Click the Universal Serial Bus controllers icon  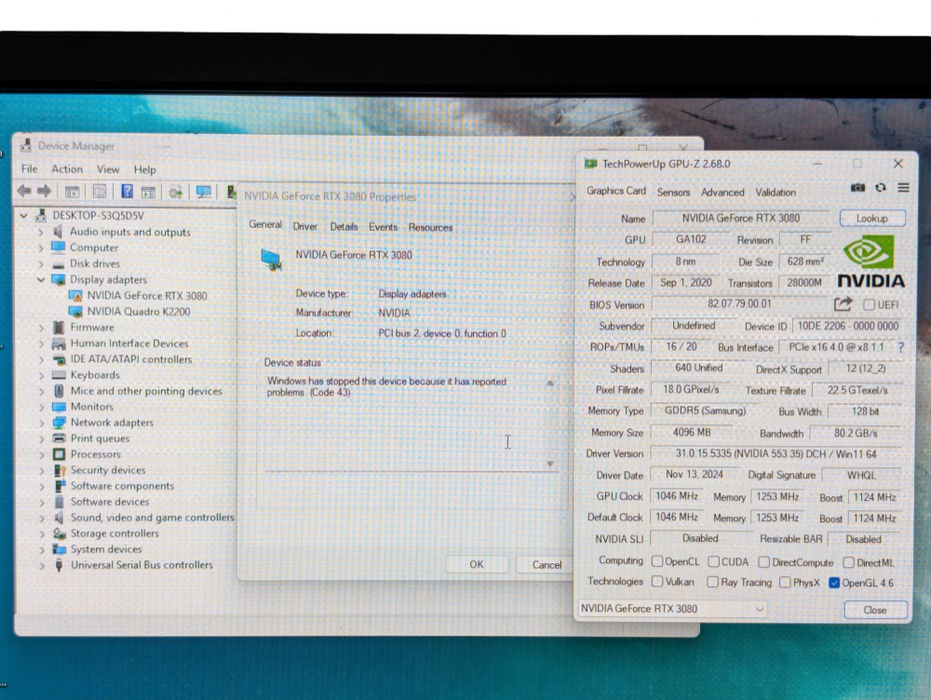(59, 565)
